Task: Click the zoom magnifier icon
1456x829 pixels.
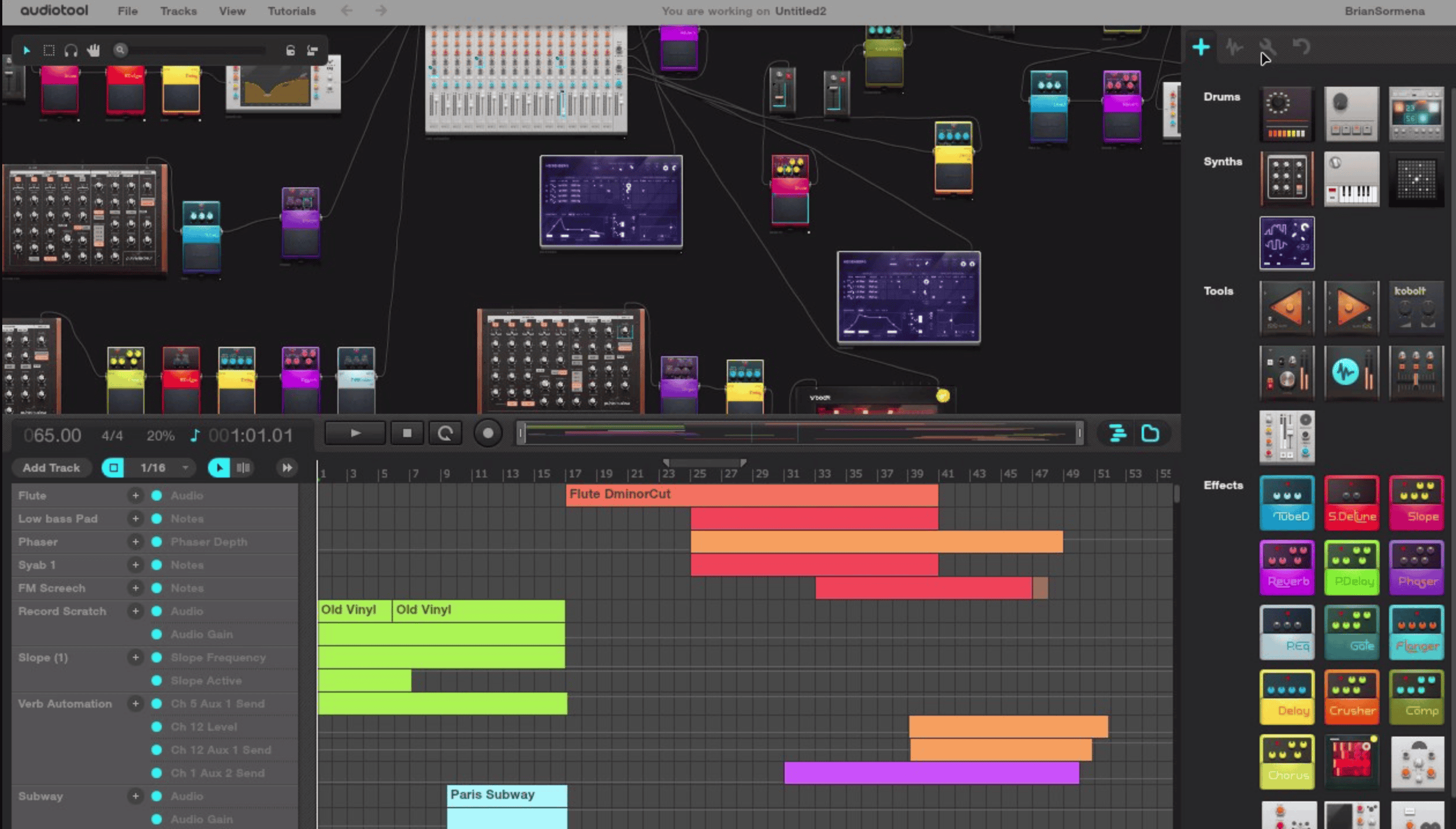Action: pos(120,50)
